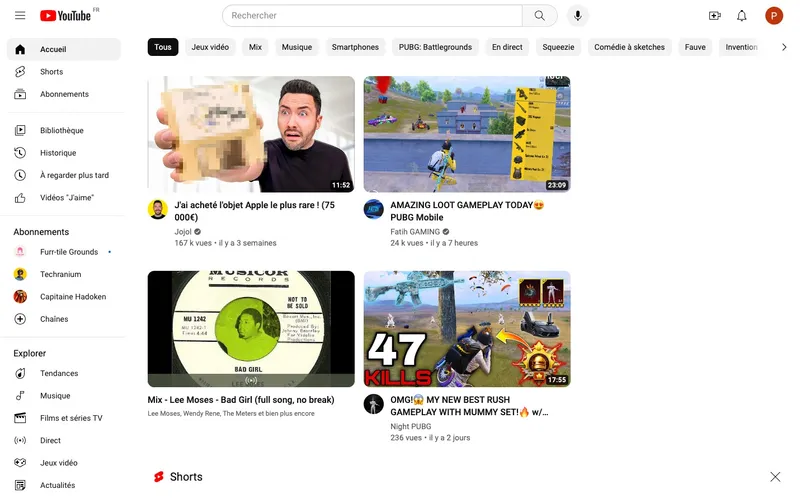800x498 pixels.
Task: Browse all channels via Chaînes
Action: coord(54,319)
